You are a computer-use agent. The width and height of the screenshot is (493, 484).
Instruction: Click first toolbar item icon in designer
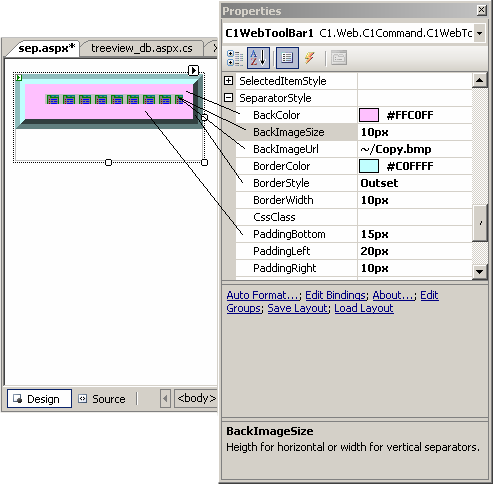click(x=53, y=99)
